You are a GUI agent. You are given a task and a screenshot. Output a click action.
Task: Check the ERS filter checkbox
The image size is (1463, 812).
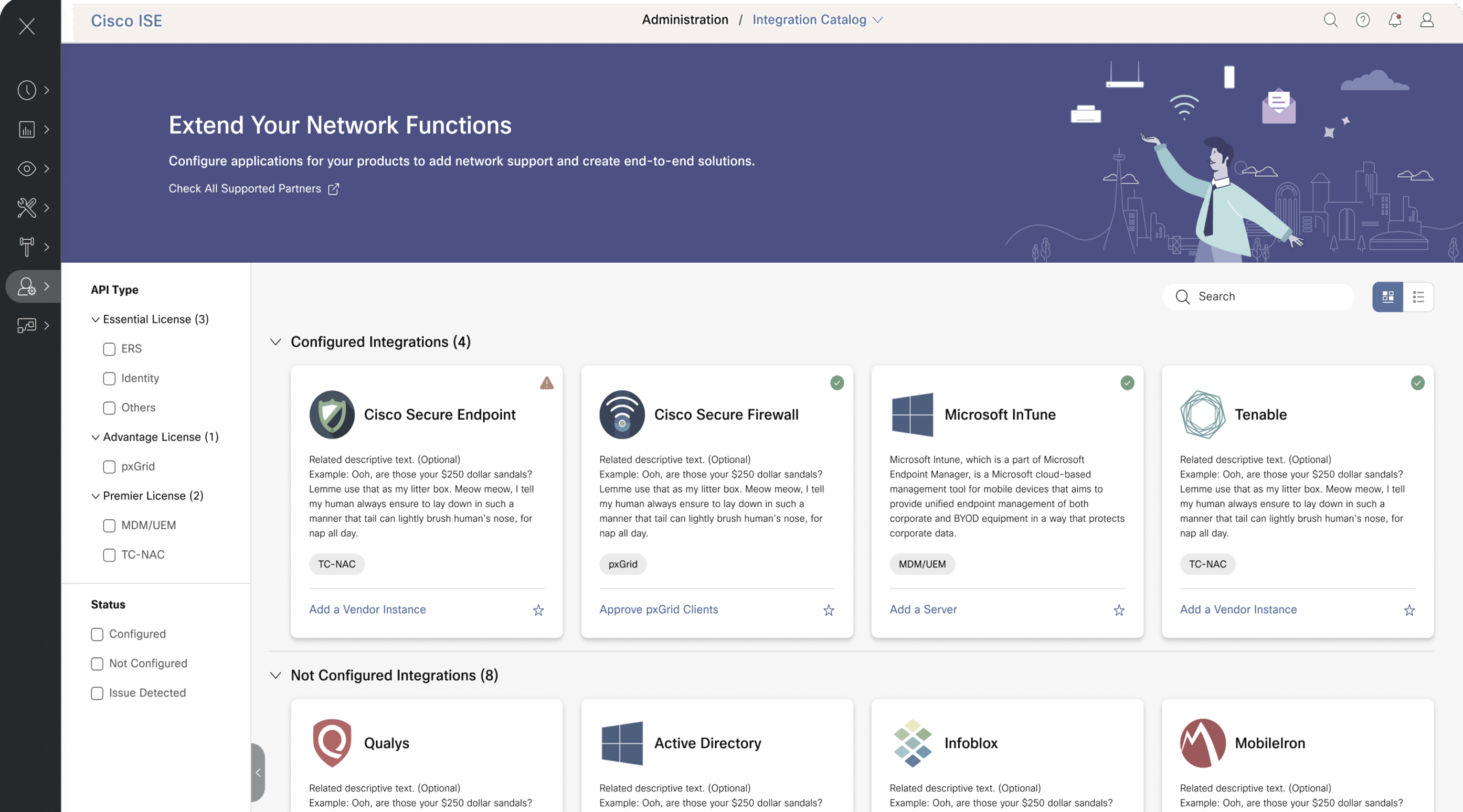pos(109,349)
